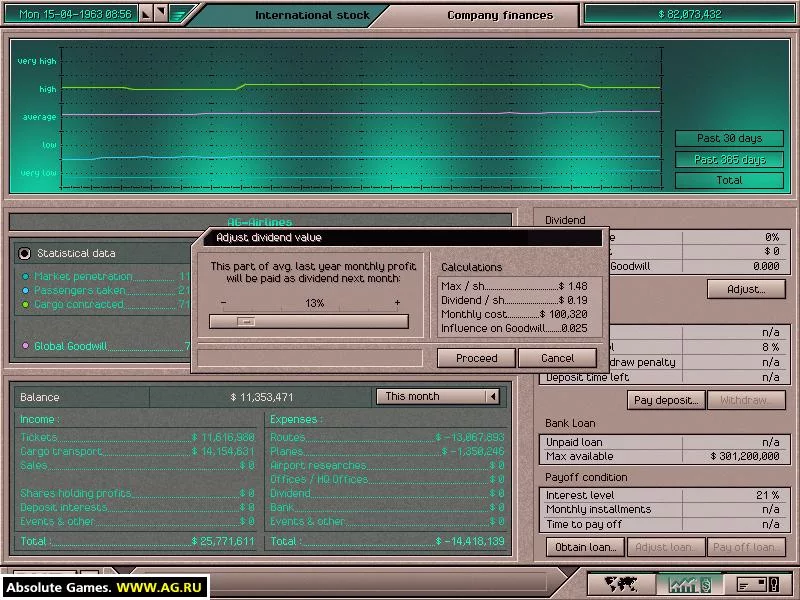The image size is (800, 600).
Task: Toggle Market penetration graph line
Action: [x=26, y=277]
